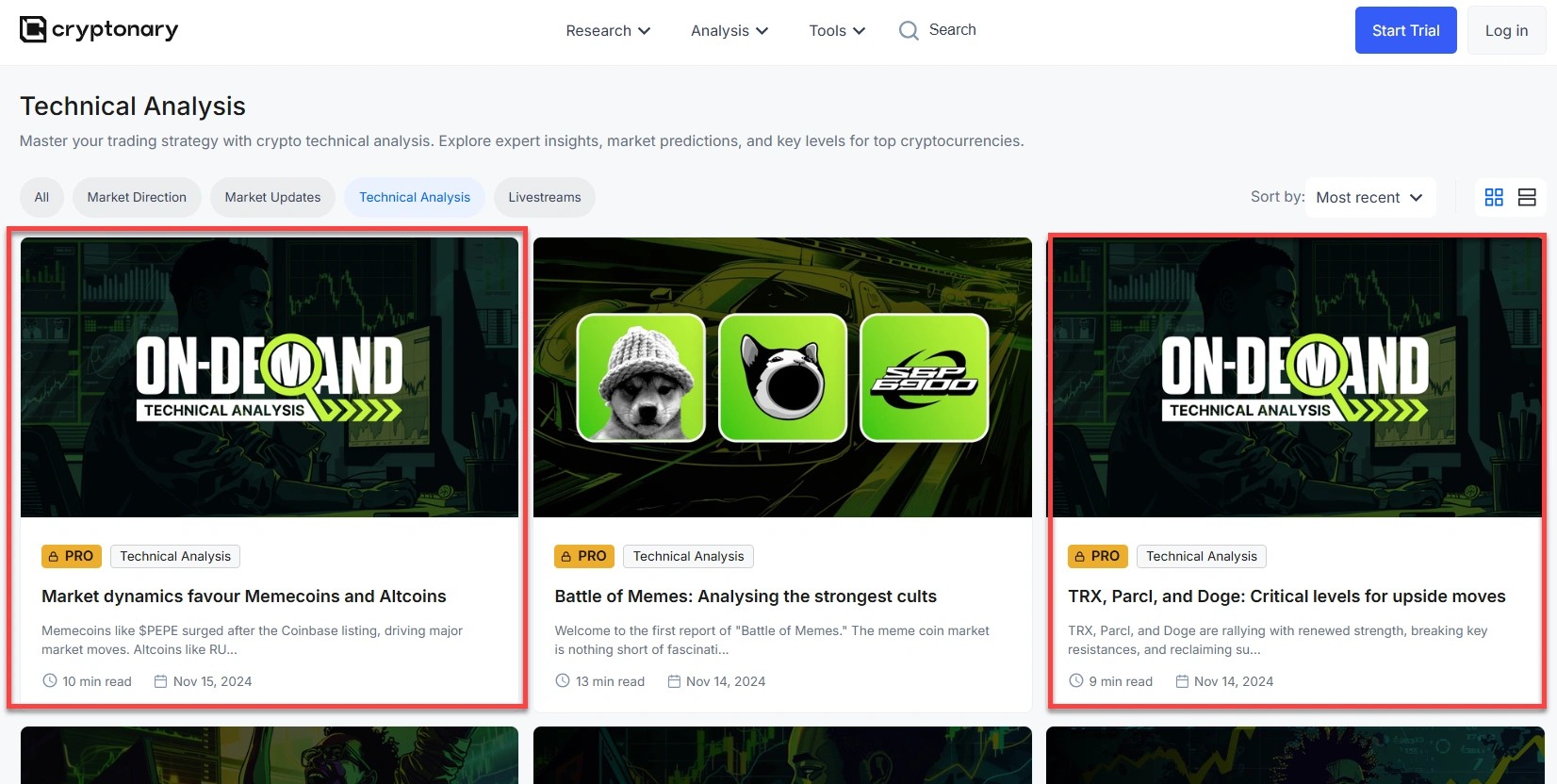Image resolution: width=1557 pixels, height=784 pixels.
Task: Click the Cryptonary logo icon
Action: (33, 29)
